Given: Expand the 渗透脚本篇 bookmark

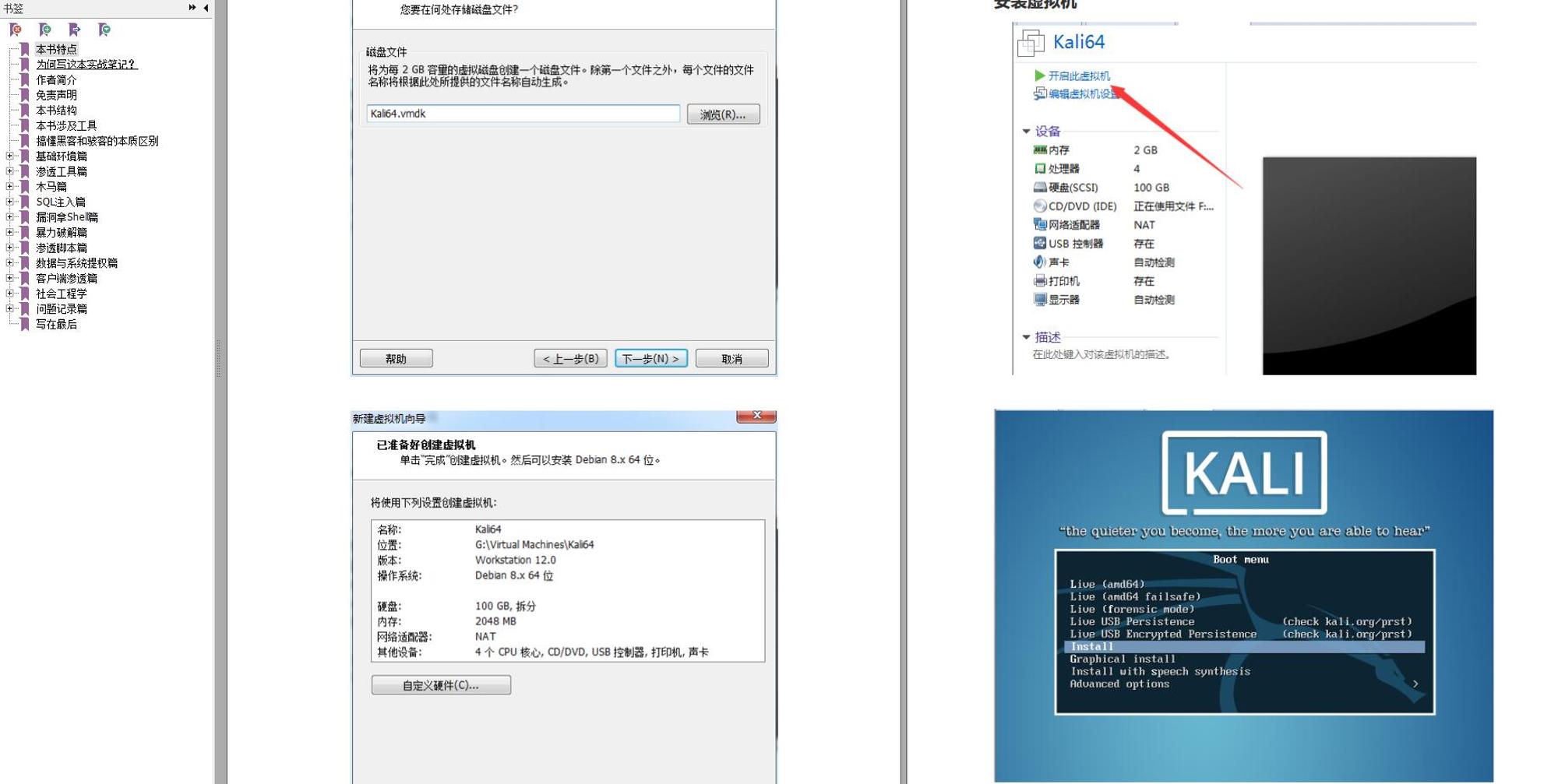Looking at the screenshot, I should [10, 248].
